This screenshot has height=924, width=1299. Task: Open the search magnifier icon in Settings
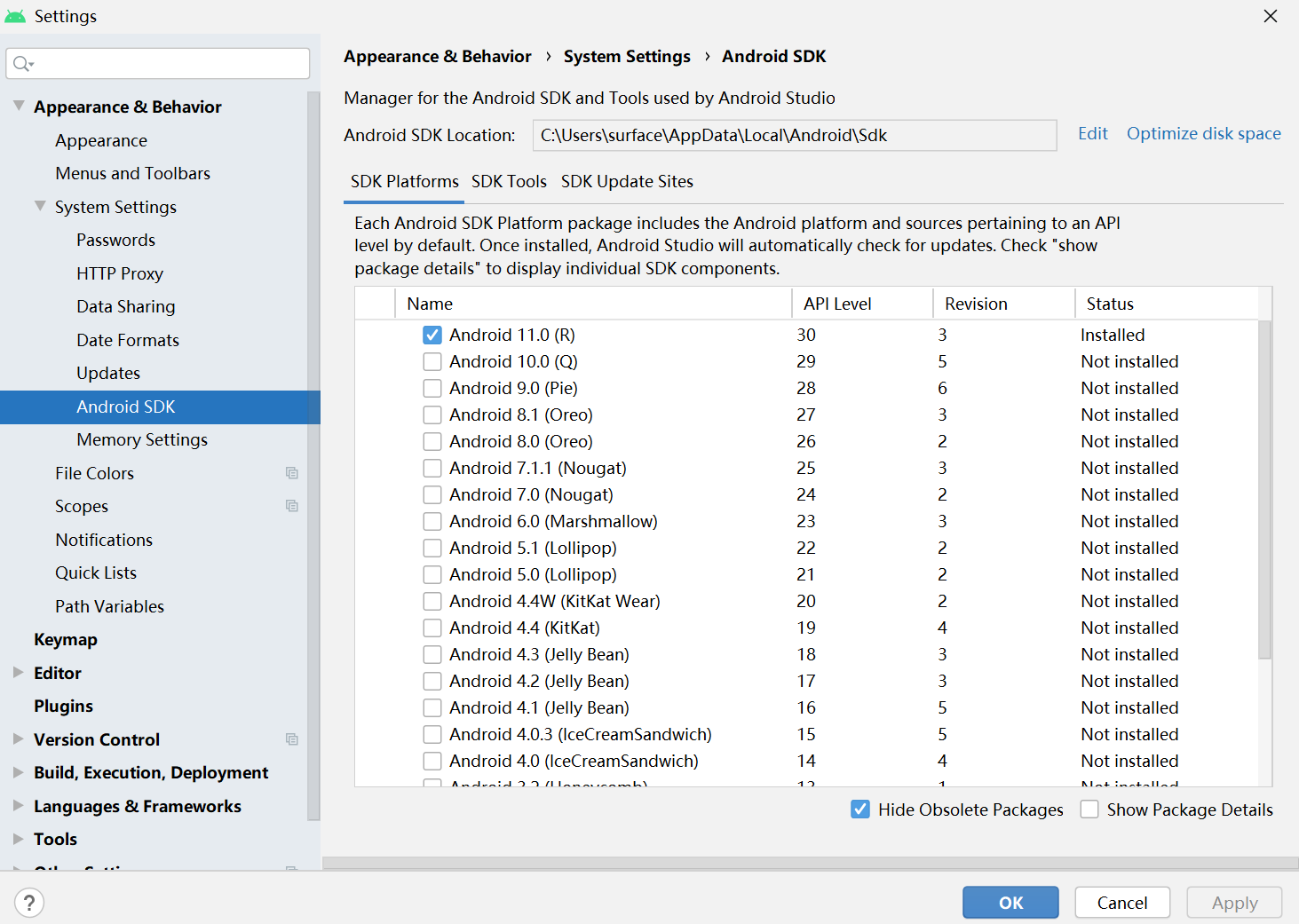21,63
